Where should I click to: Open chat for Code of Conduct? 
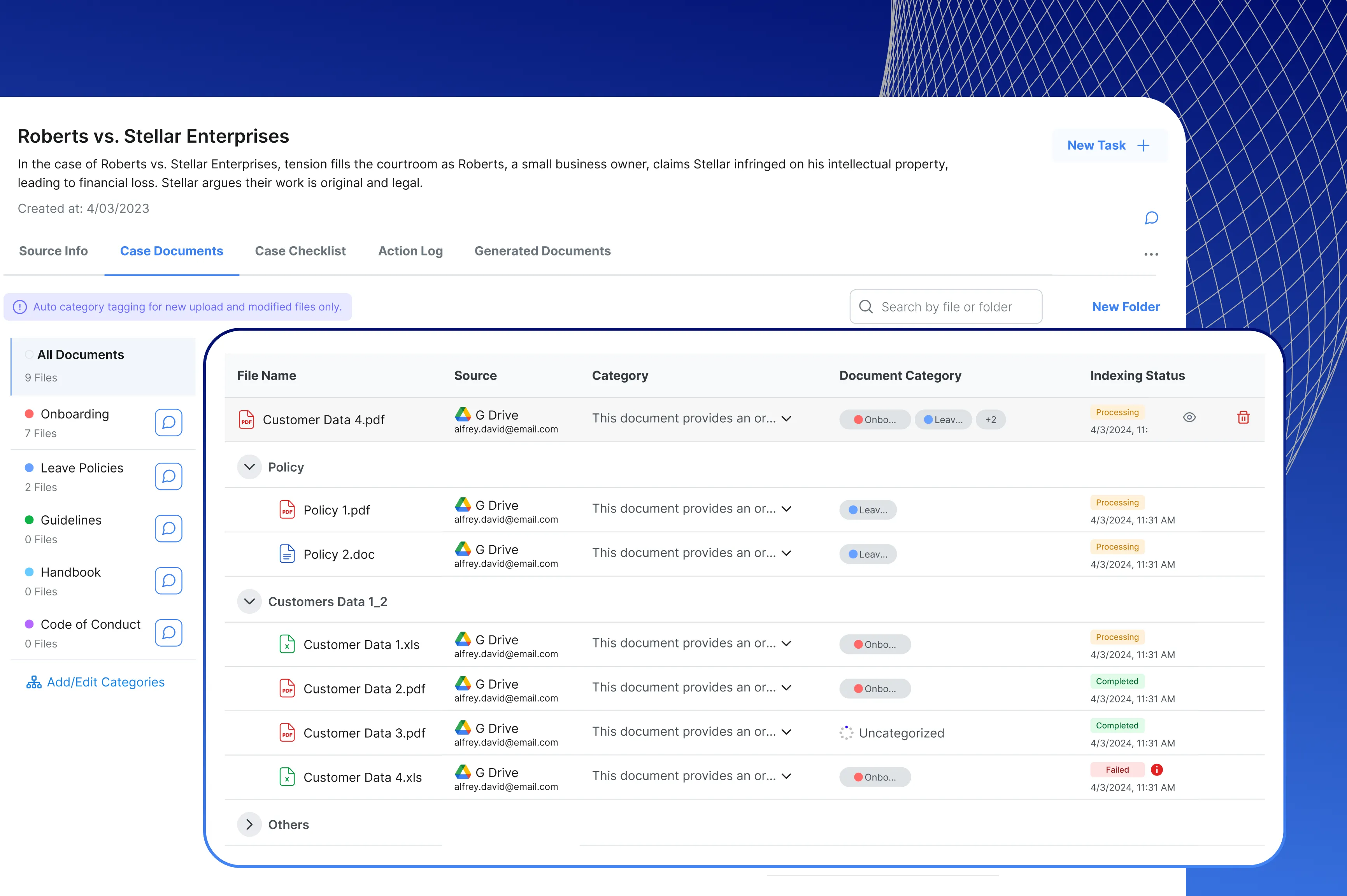tap(168, 633)
